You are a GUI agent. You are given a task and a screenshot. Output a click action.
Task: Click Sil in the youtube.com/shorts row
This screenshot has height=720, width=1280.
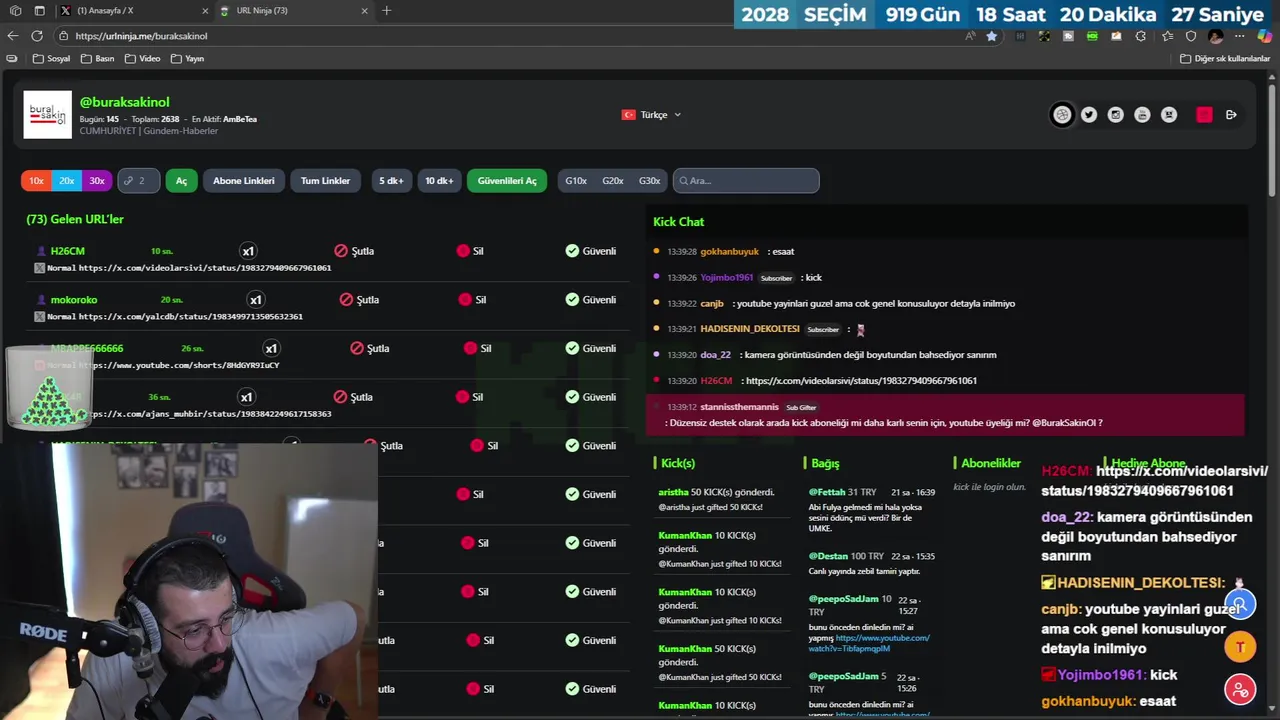pyautogui.click(x=478, y=349)
